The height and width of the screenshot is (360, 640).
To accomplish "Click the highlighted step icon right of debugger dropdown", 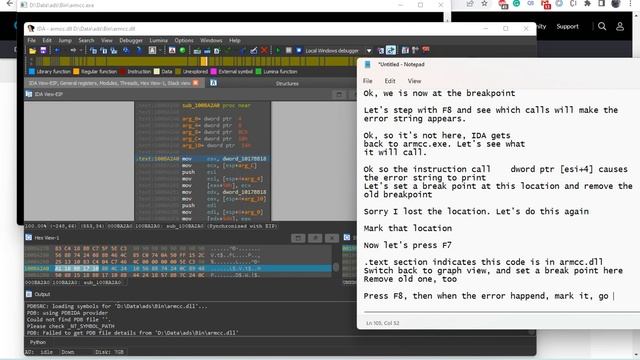I will (391, 50).
